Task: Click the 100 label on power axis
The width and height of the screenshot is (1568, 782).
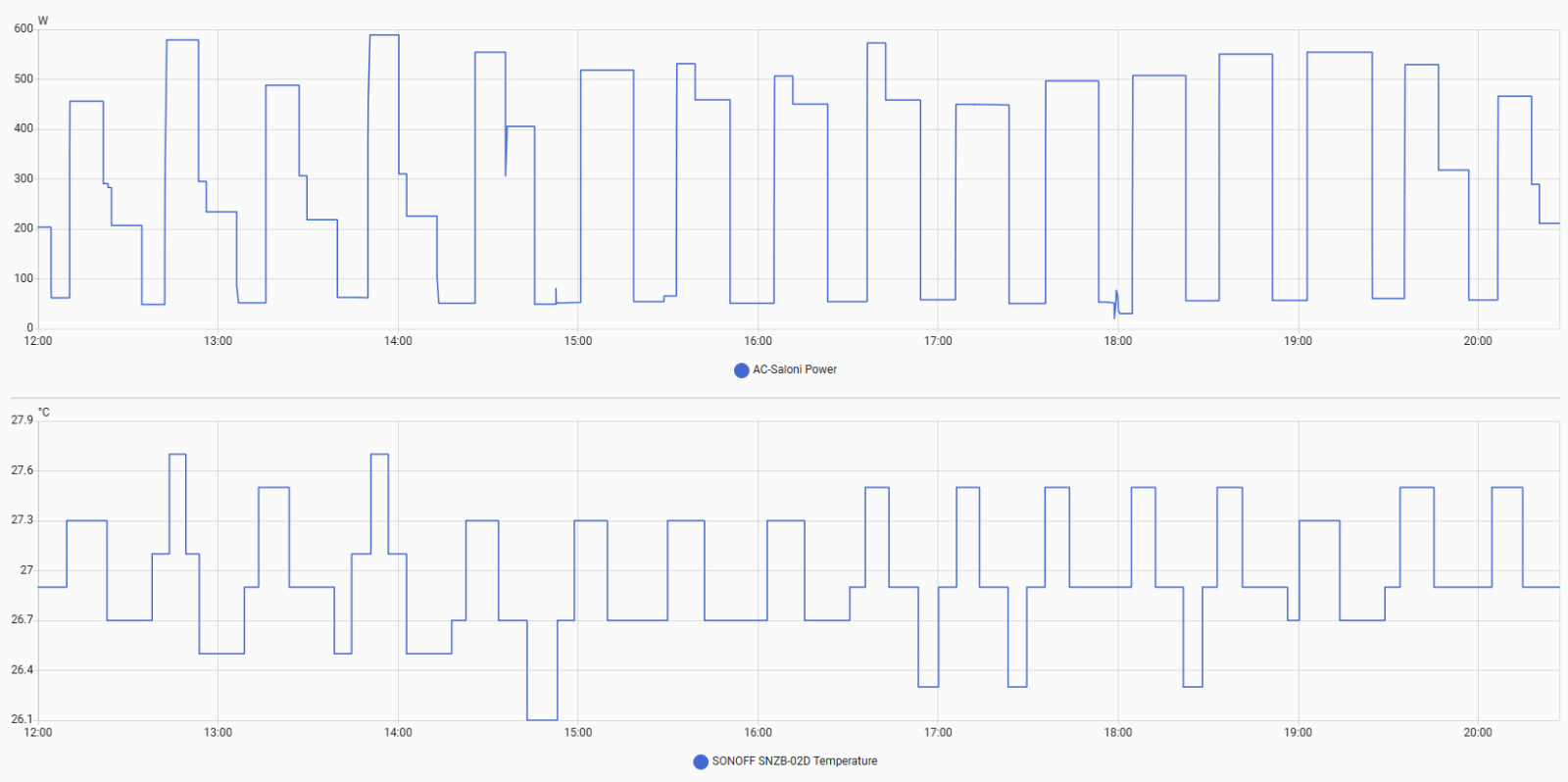Action: point(24,278)
